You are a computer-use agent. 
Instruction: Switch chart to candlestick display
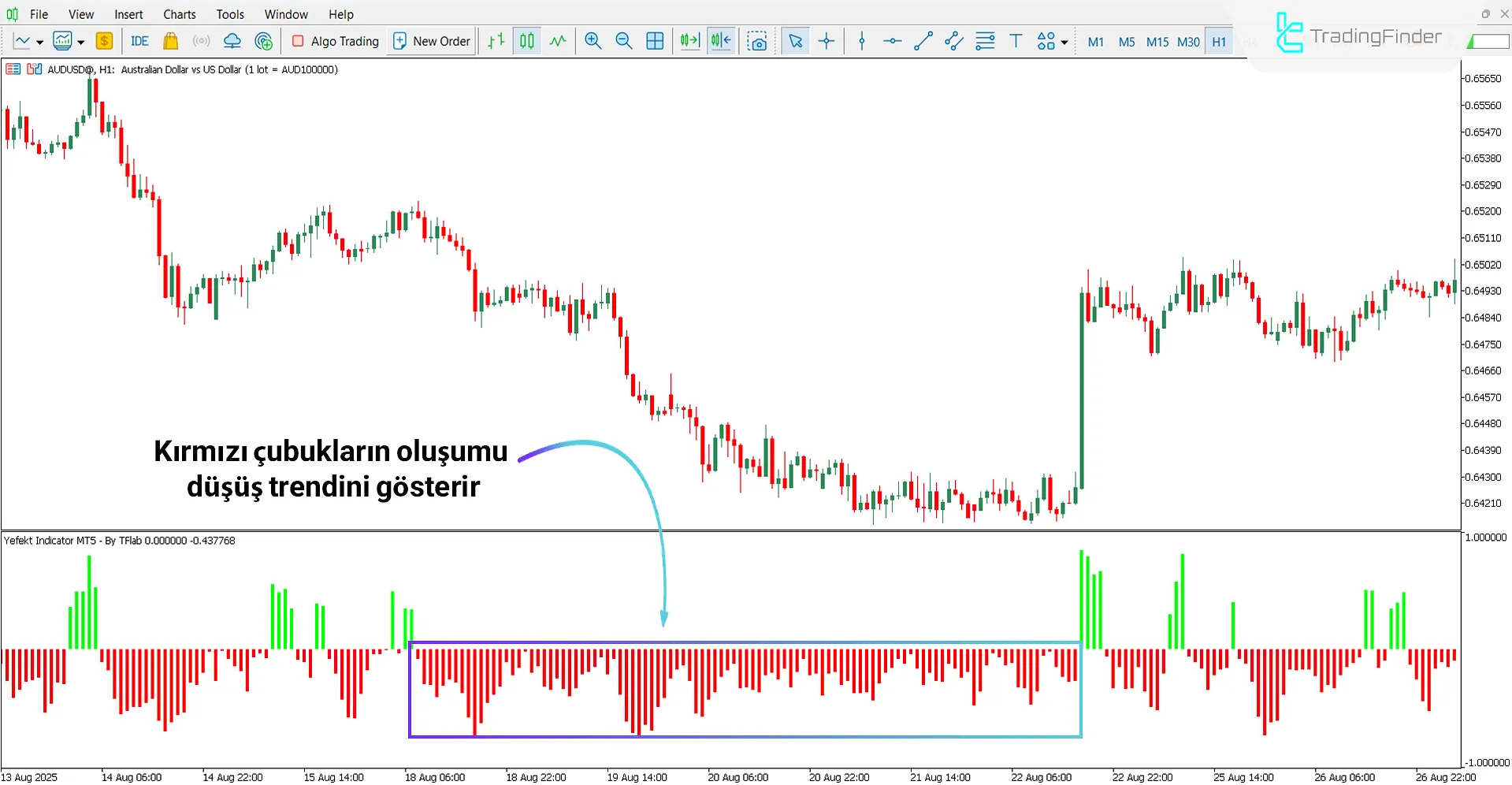[x=527, y=41]
